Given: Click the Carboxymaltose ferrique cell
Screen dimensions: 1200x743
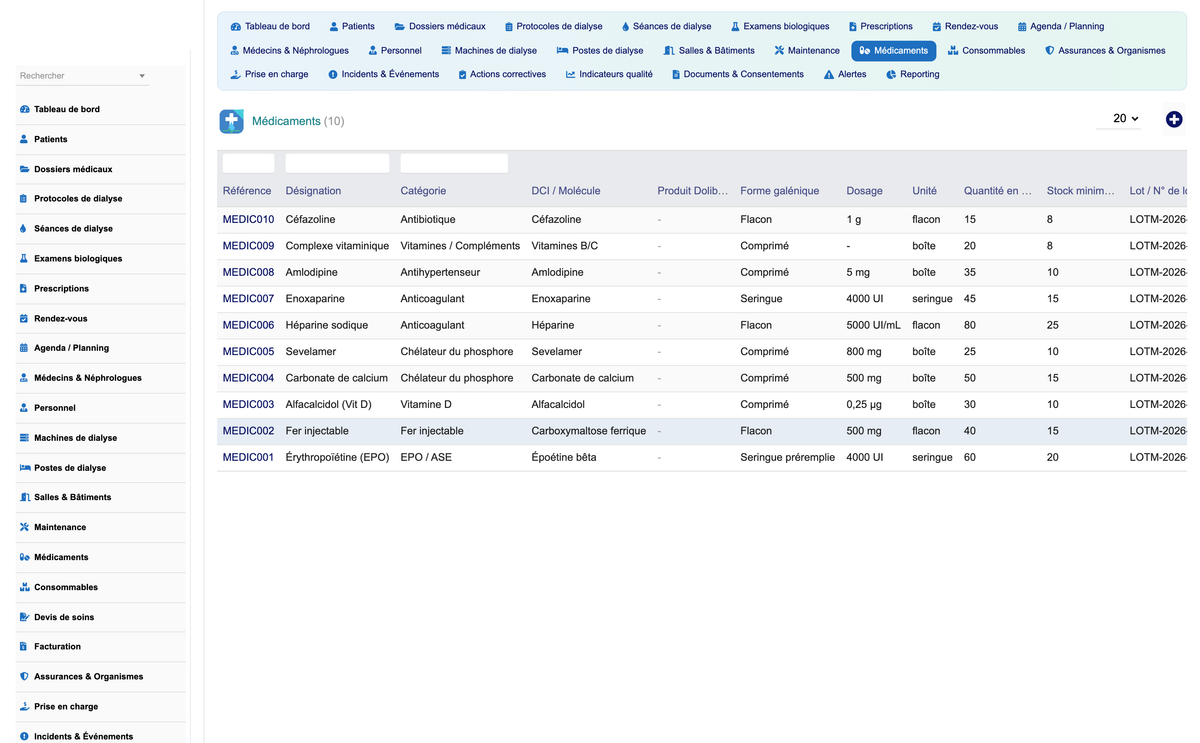Looking at the screenshot, I should pyautogui.click(x=589, y=431).
